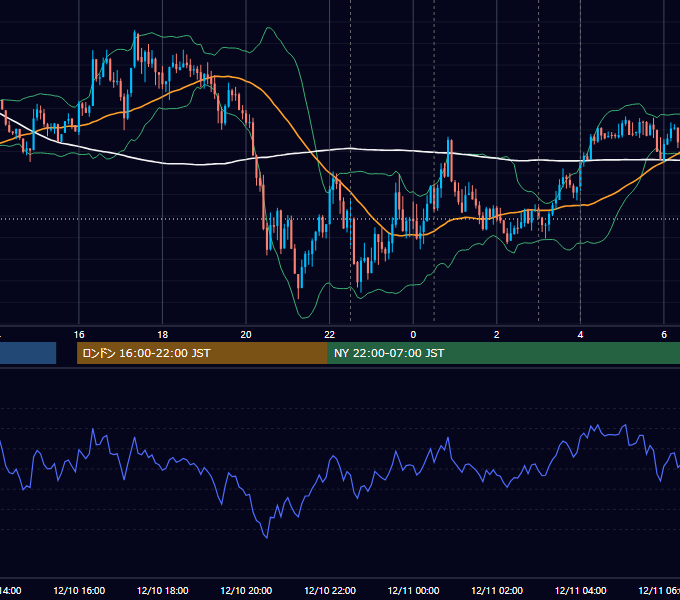
Task: Click the 12/10 22:00 label on indicator axis
Action: pyautogui.click(x=330, y=590)
